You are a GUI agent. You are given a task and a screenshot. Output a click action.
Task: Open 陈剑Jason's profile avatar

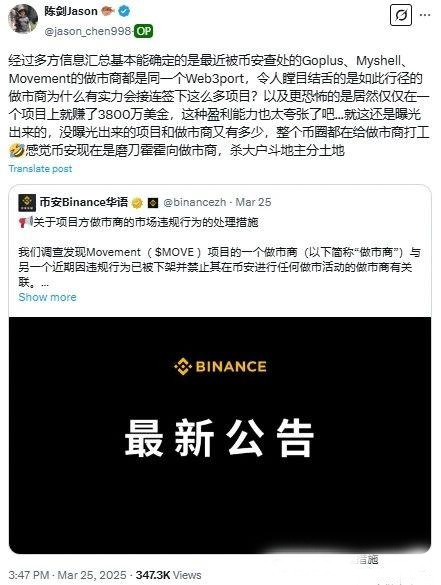tap(23, 19)
